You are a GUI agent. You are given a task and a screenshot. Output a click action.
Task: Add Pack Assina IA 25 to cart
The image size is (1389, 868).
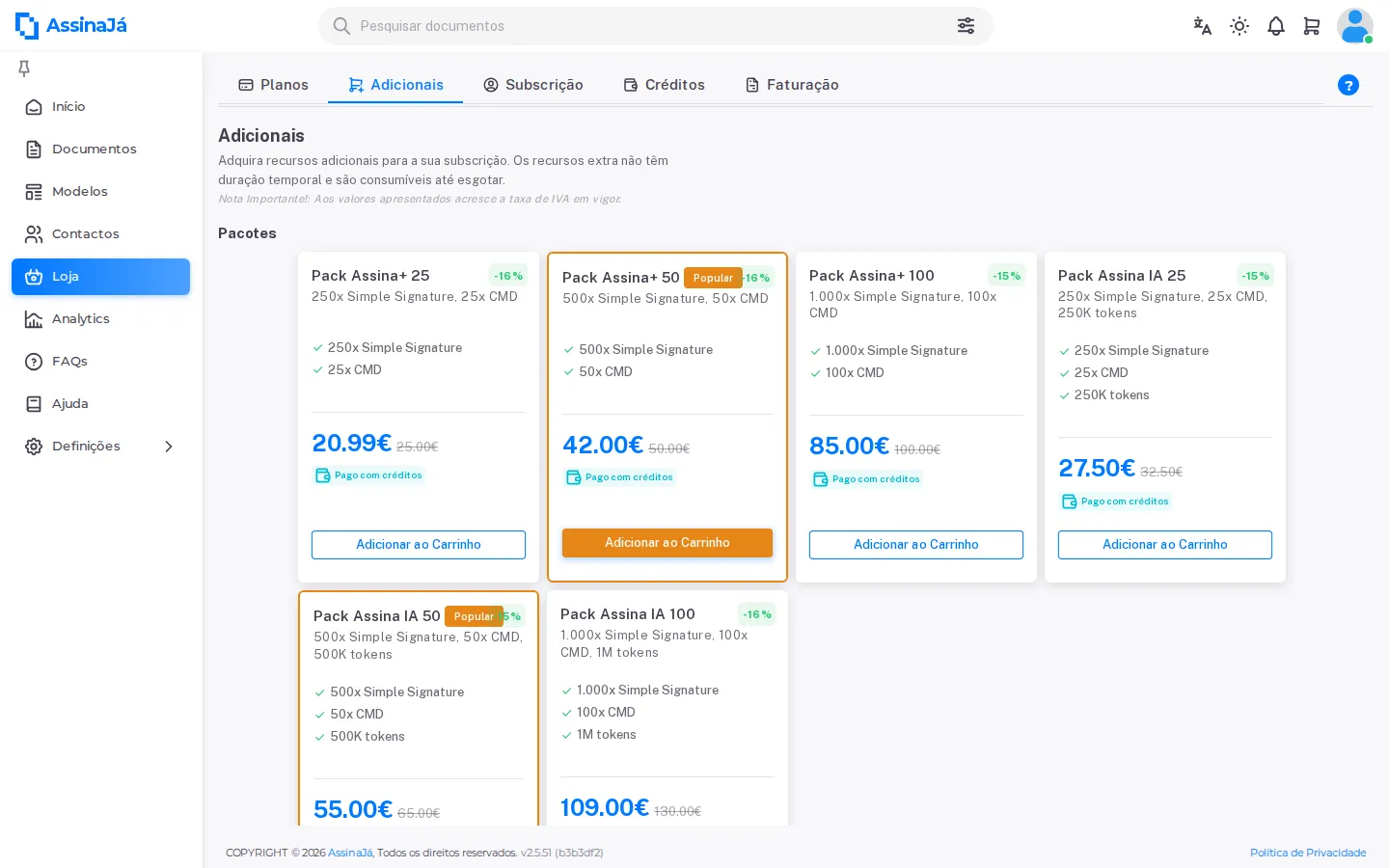tap(1165, 545)
